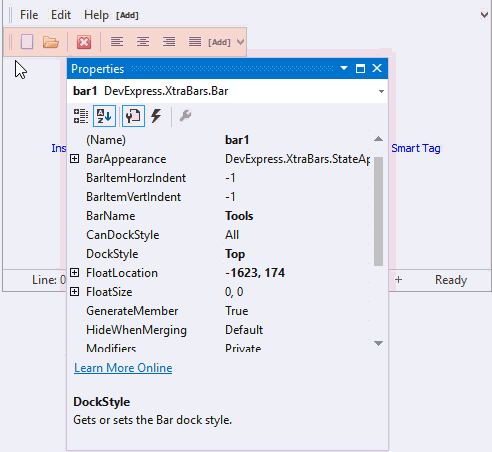Maximize the Properties panel

[x=360, y=68]
